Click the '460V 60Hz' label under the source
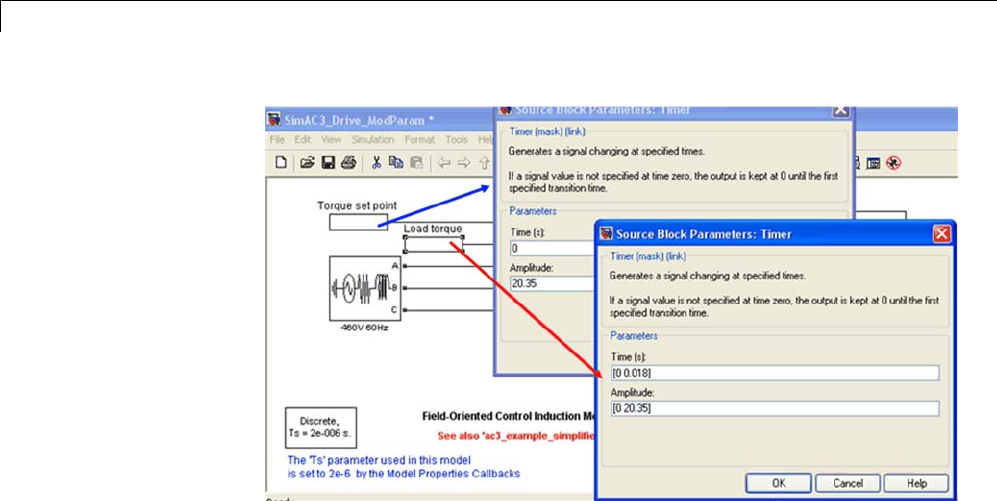This screenshot has width=997, height=501. coord(364,327)
